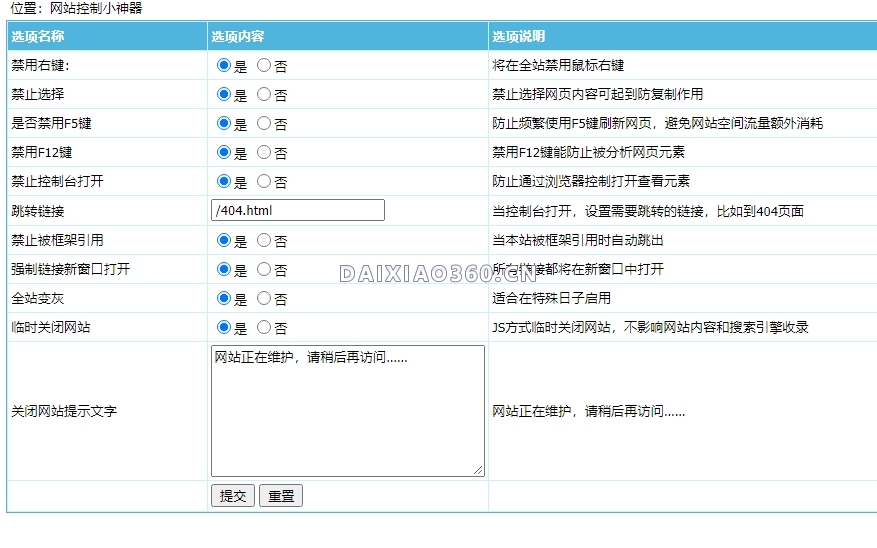Click the textarea resize handle corner
The image size is (877, 548).
pyautogui.click(x=479, y=470)
